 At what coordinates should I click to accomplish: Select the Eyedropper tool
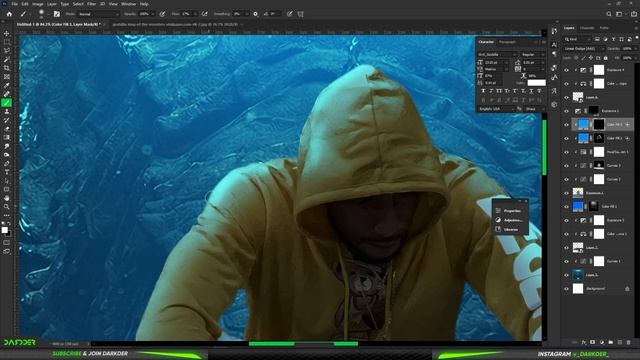click(7, 85)
